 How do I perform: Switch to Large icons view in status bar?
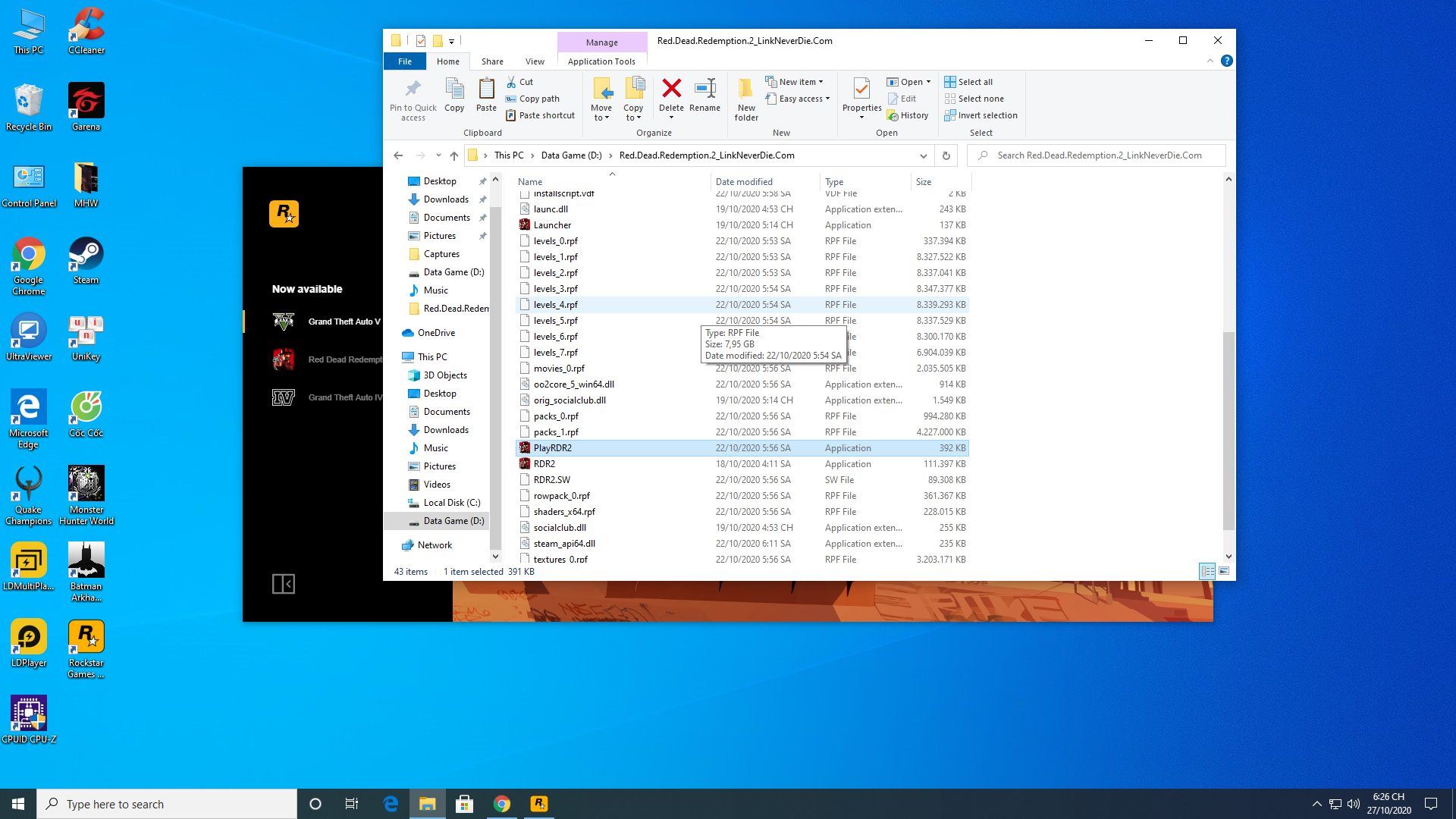[x=1224, y=571]
